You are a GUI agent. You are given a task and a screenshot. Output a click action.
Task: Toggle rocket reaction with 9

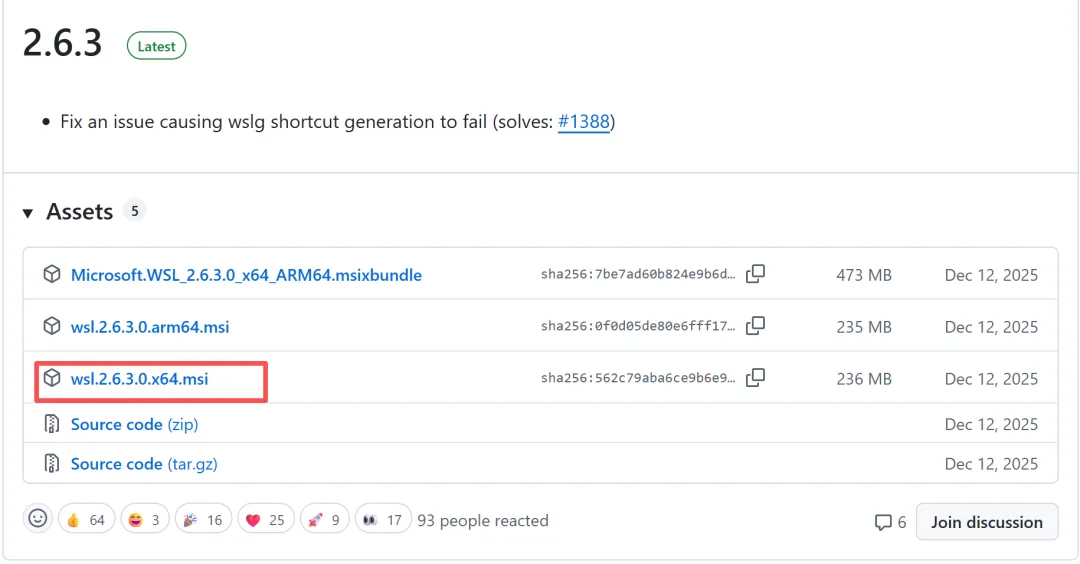(324, 520)
